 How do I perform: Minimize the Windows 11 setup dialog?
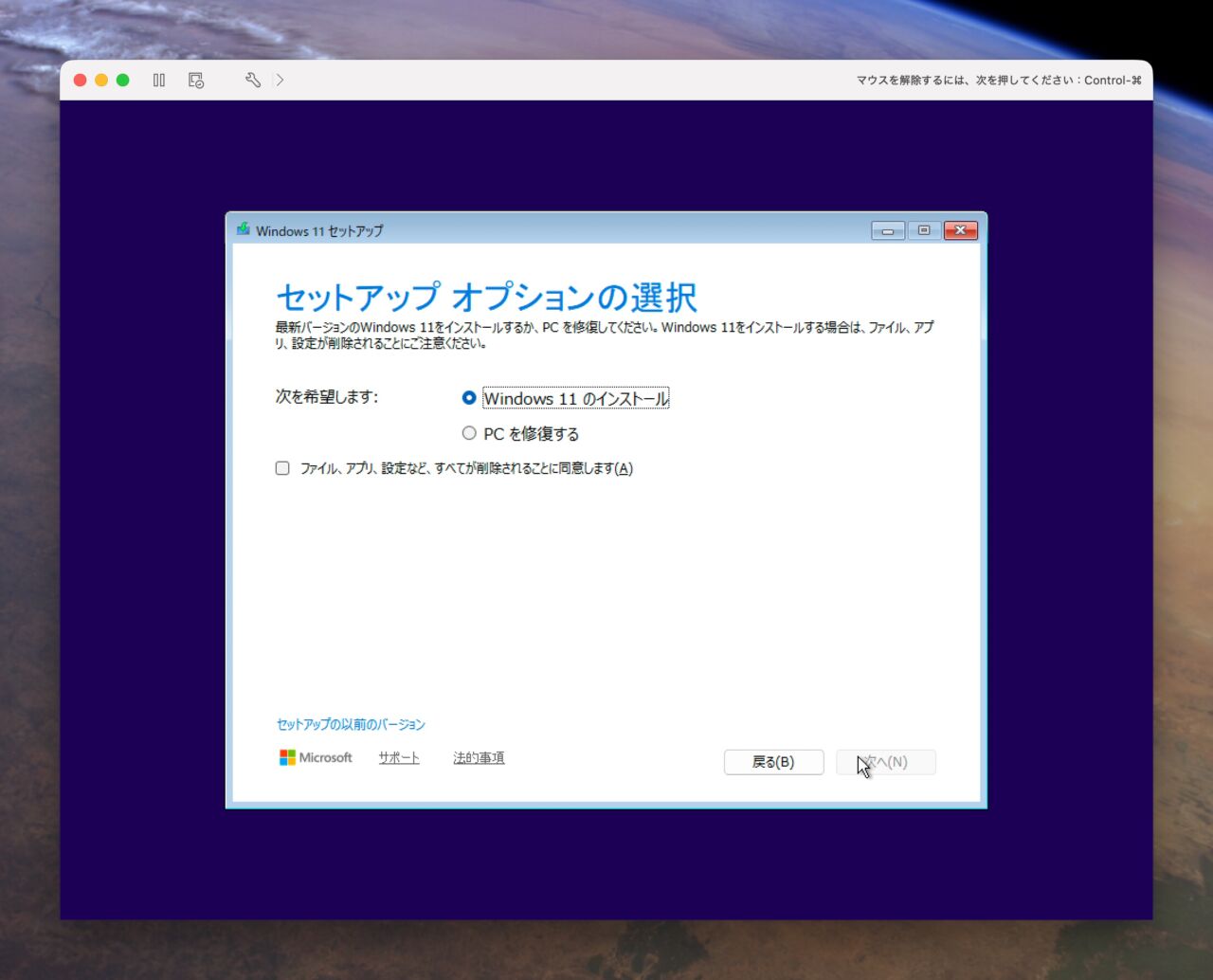[x=888, y=230]
